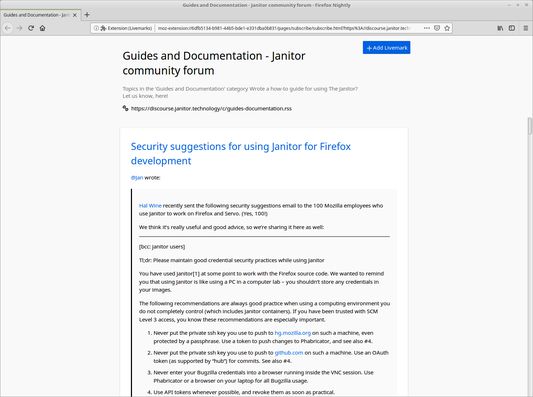Screen dimensions: 533x397
Task: Toggle the sidebar view icon
Action: tap(512, 28)
